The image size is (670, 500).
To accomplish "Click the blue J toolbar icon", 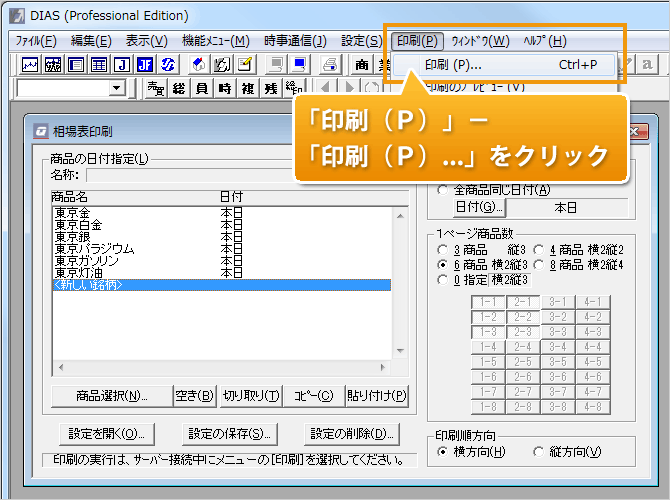I will [x=121, y=65].
